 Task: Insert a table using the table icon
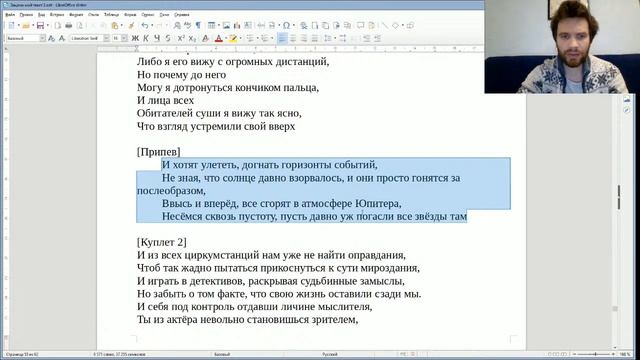211,25
